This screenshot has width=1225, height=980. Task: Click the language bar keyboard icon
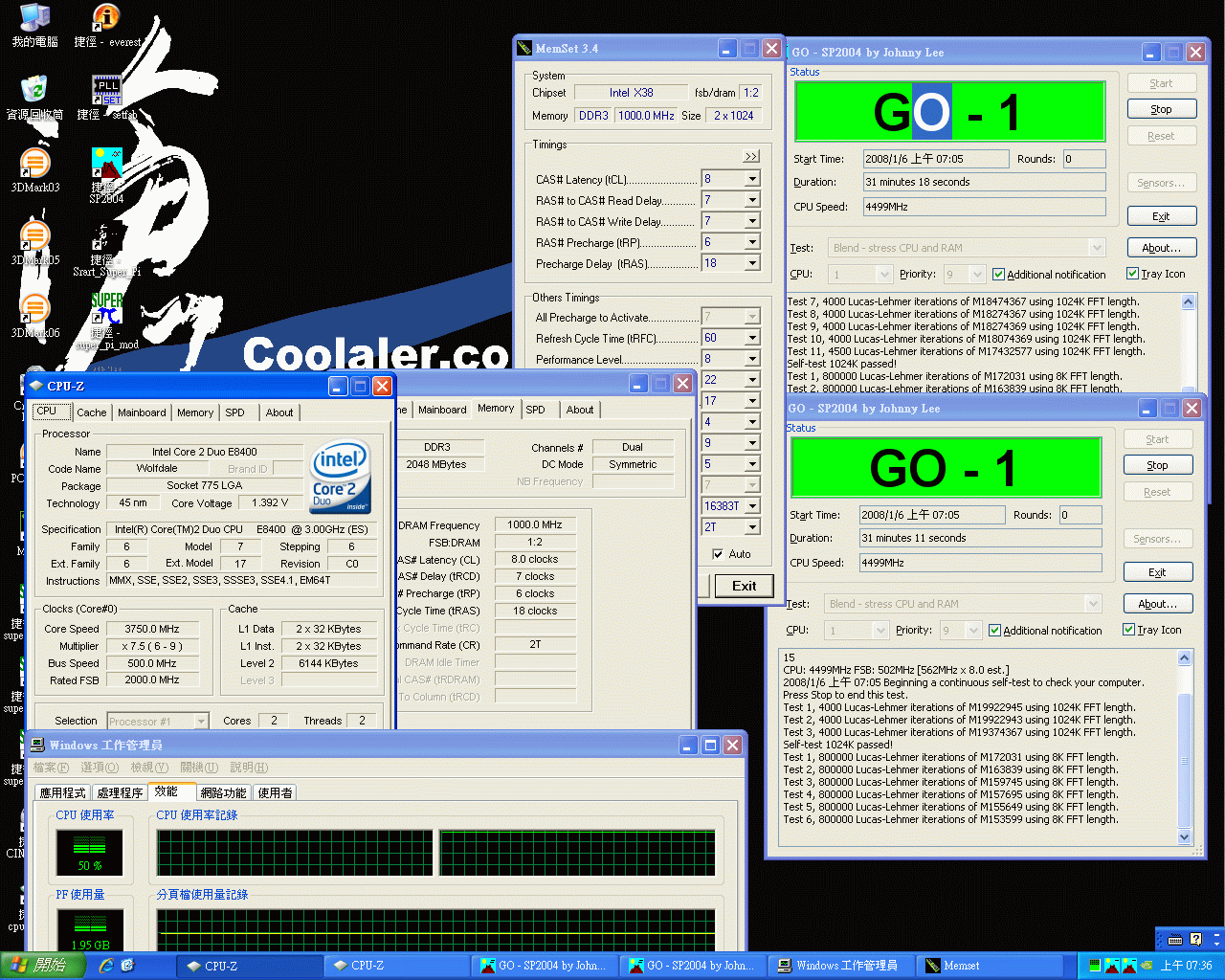pos(1174,939)
